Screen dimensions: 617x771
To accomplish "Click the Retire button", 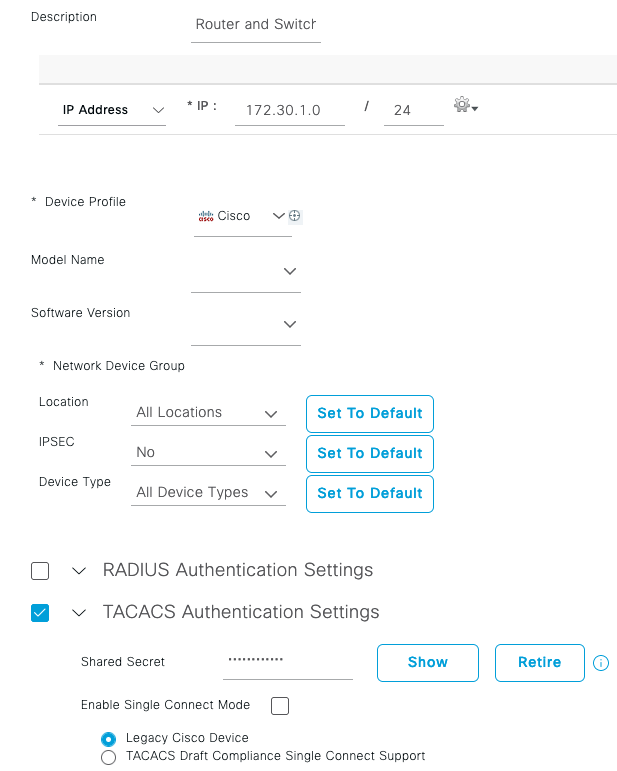I will [539, 662].
